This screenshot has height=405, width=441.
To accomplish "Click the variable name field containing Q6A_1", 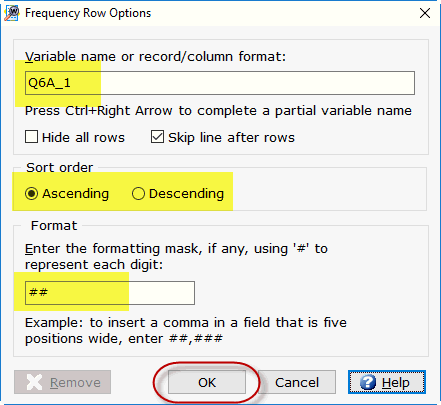I will pos(220,83).
